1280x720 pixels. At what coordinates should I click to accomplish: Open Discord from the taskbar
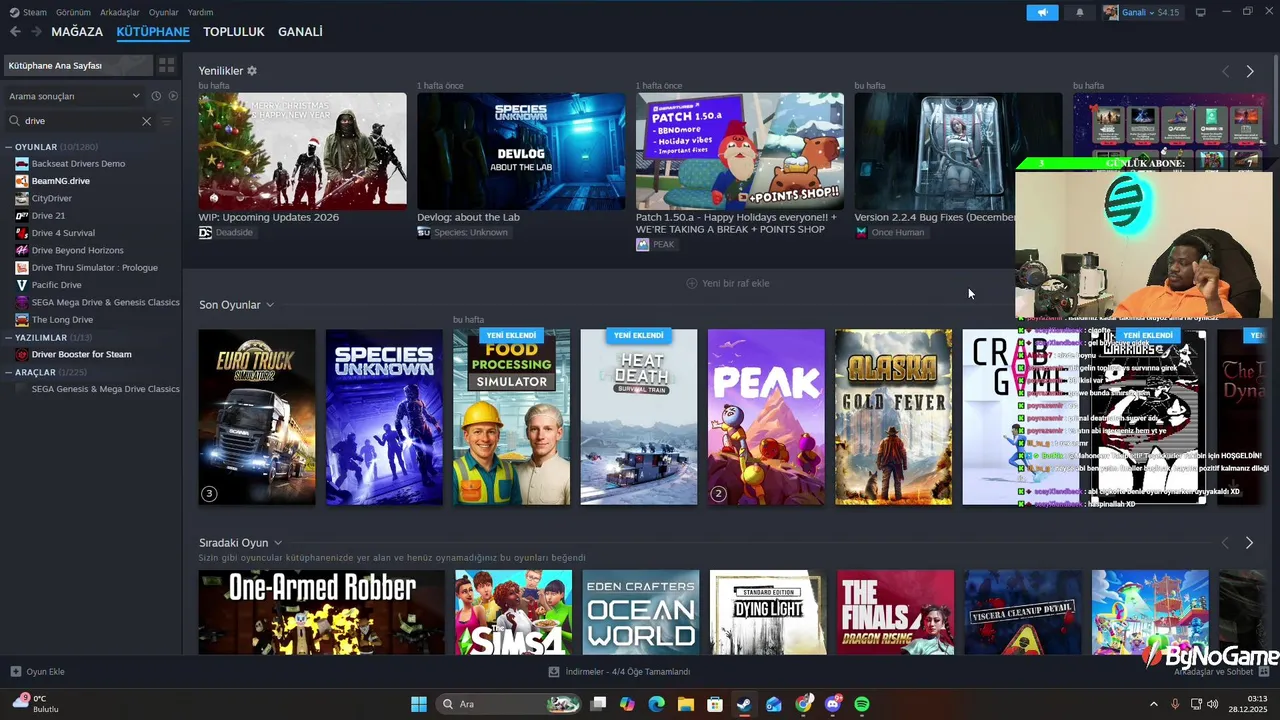(833, 704)
